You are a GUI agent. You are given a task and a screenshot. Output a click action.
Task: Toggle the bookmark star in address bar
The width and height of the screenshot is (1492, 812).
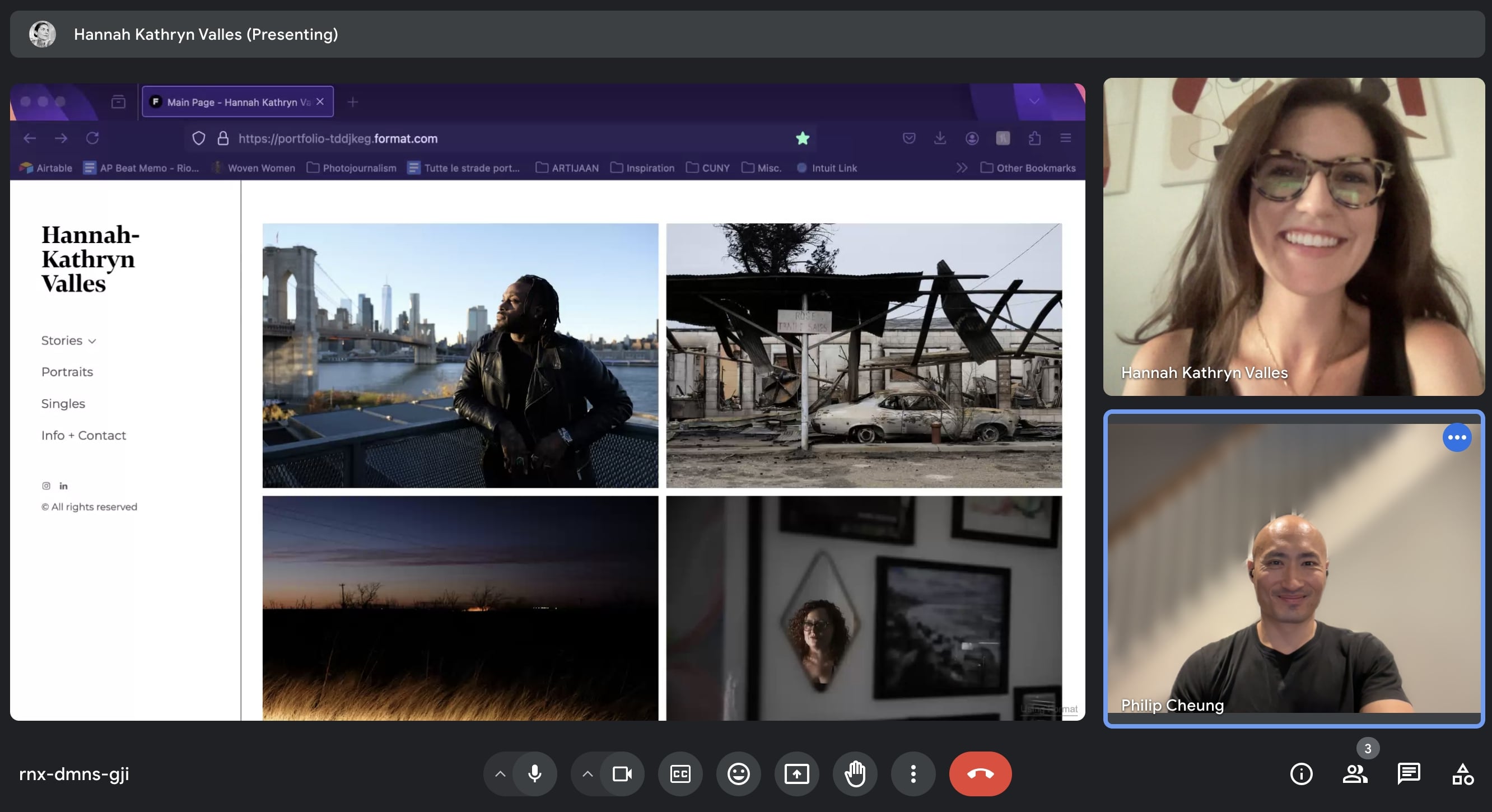click(802, 138)
